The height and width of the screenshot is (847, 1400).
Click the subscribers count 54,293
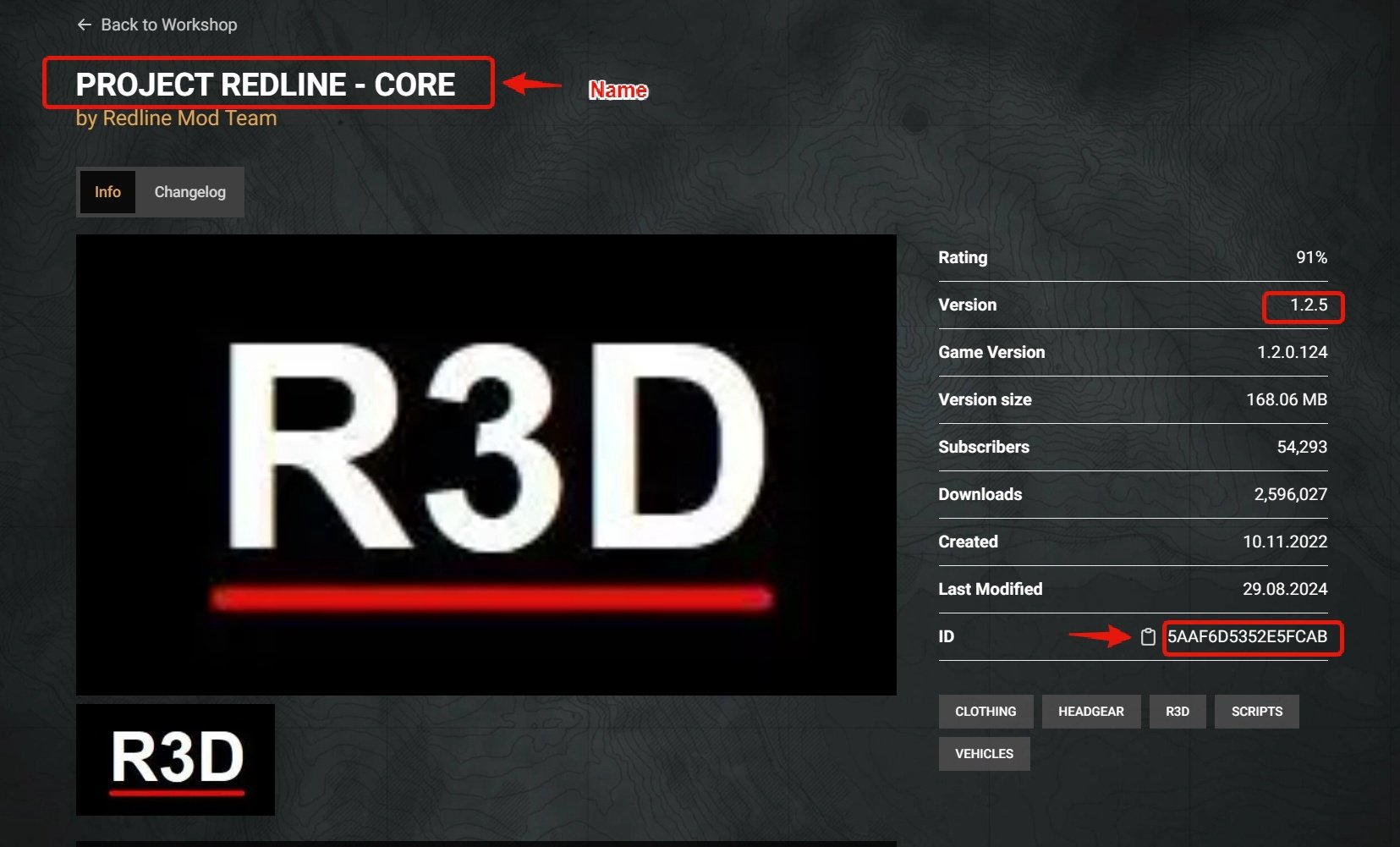[x=1301, y=448]
